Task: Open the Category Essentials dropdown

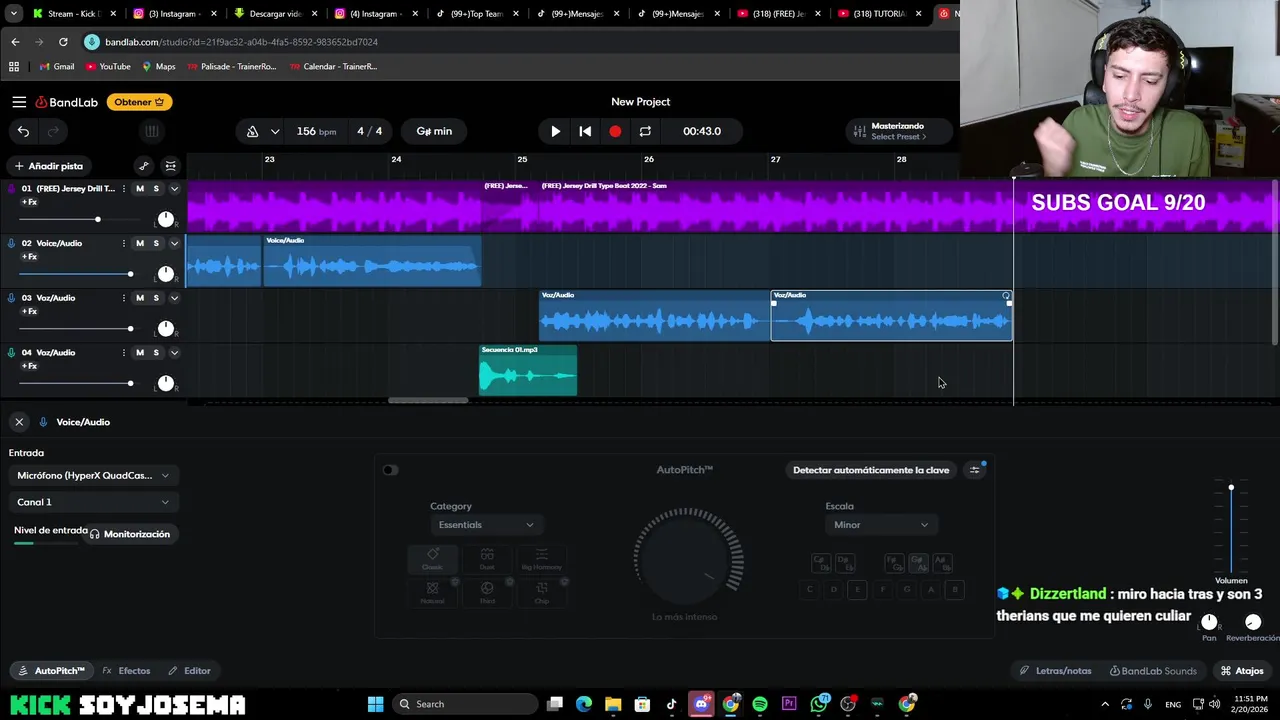Action: pos(486,525)
